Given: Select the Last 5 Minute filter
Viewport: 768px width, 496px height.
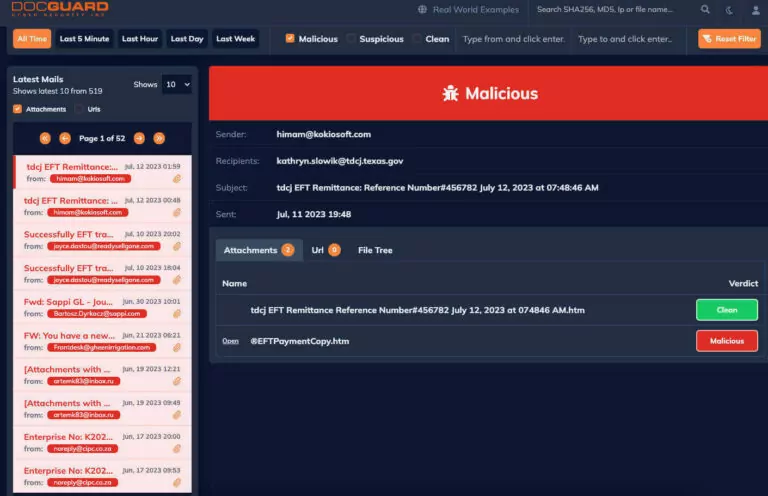Looking at the screenshot, I should coord(84,39).
